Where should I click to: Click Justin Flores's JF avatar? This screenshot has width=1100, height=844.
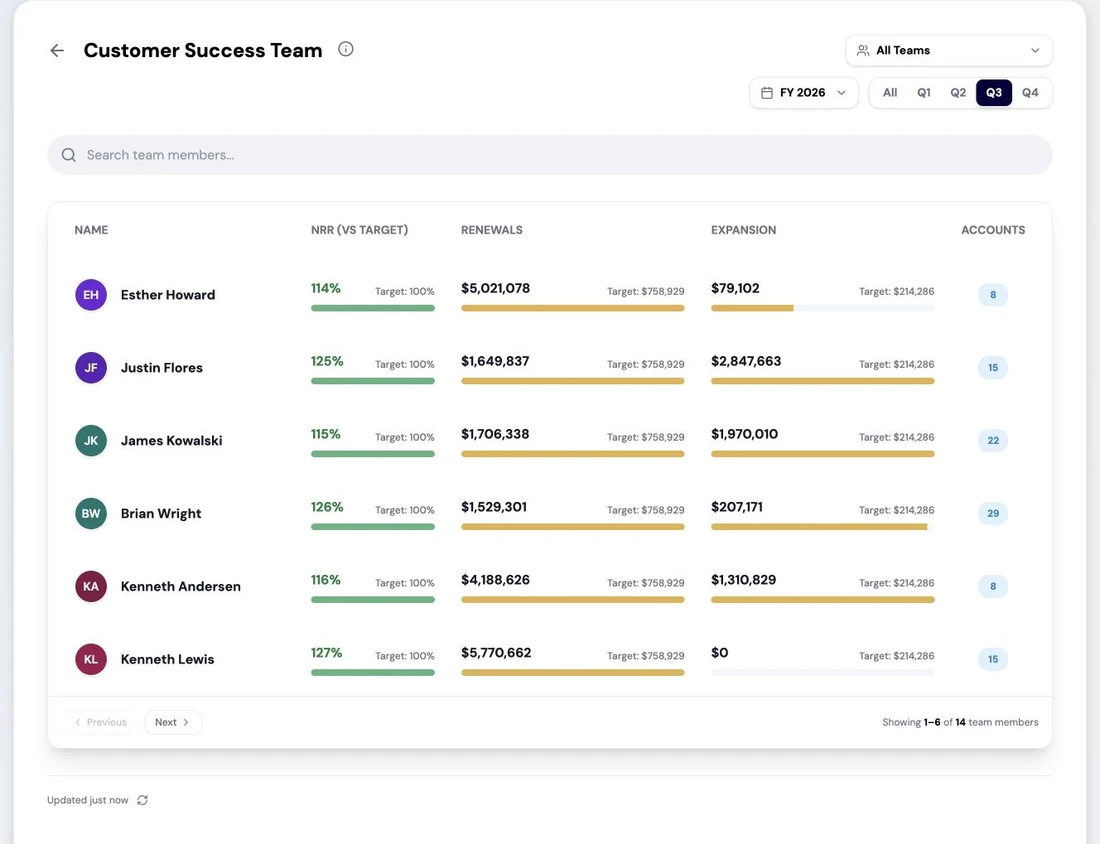91,368
